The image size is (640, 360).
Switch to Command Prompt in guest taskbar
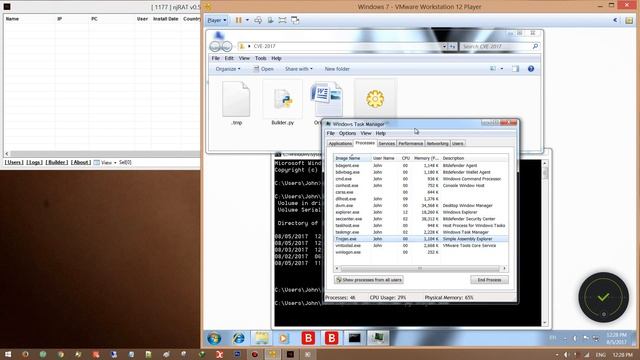pos(354,338)
